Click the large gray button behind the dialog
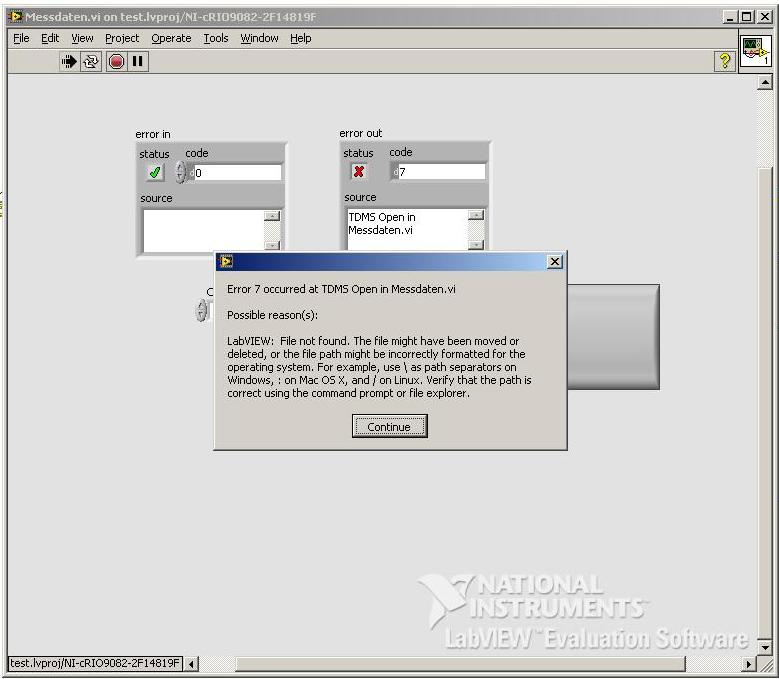 click(614, 337)
